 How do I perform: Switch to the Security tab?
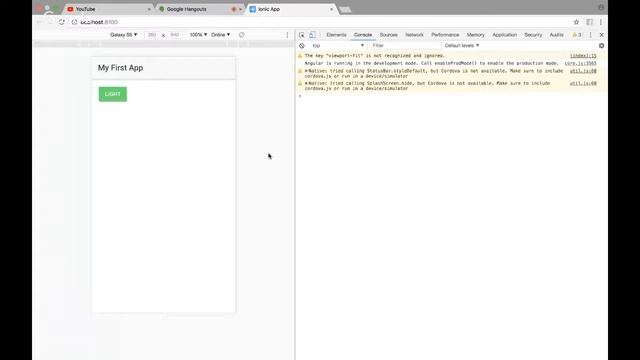tap(533, 35)
